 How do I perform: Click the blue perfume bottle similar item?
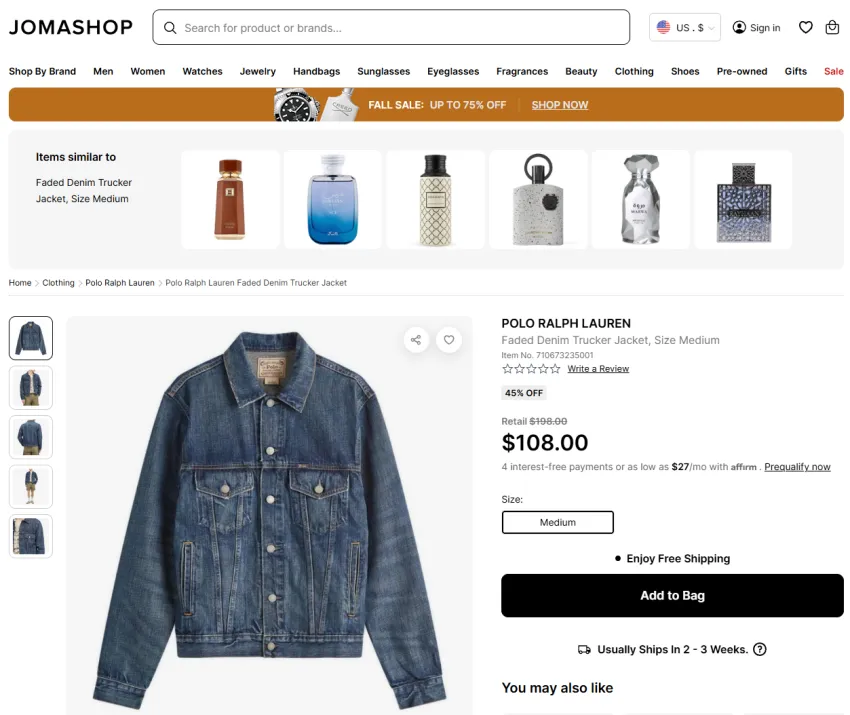point(332,199)
